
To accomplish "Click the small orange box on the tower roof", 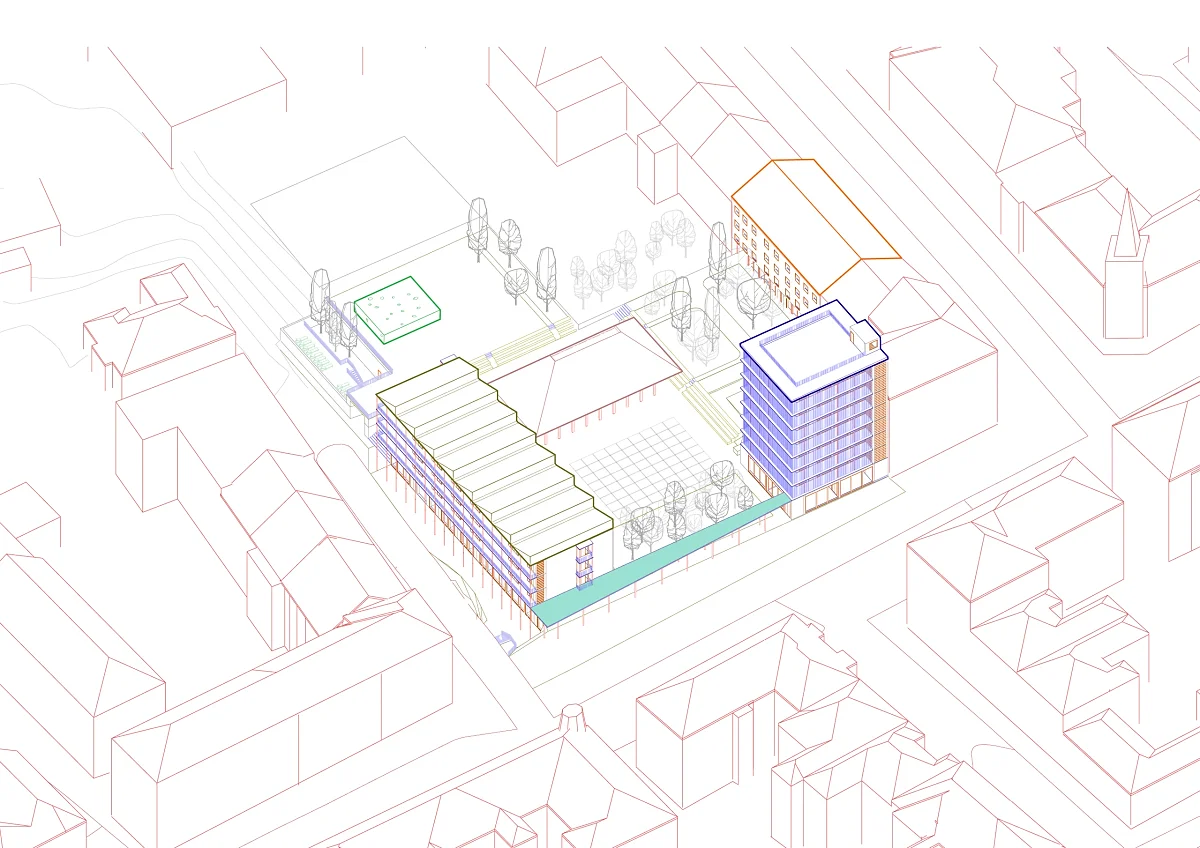I will [x=872, y=345].
